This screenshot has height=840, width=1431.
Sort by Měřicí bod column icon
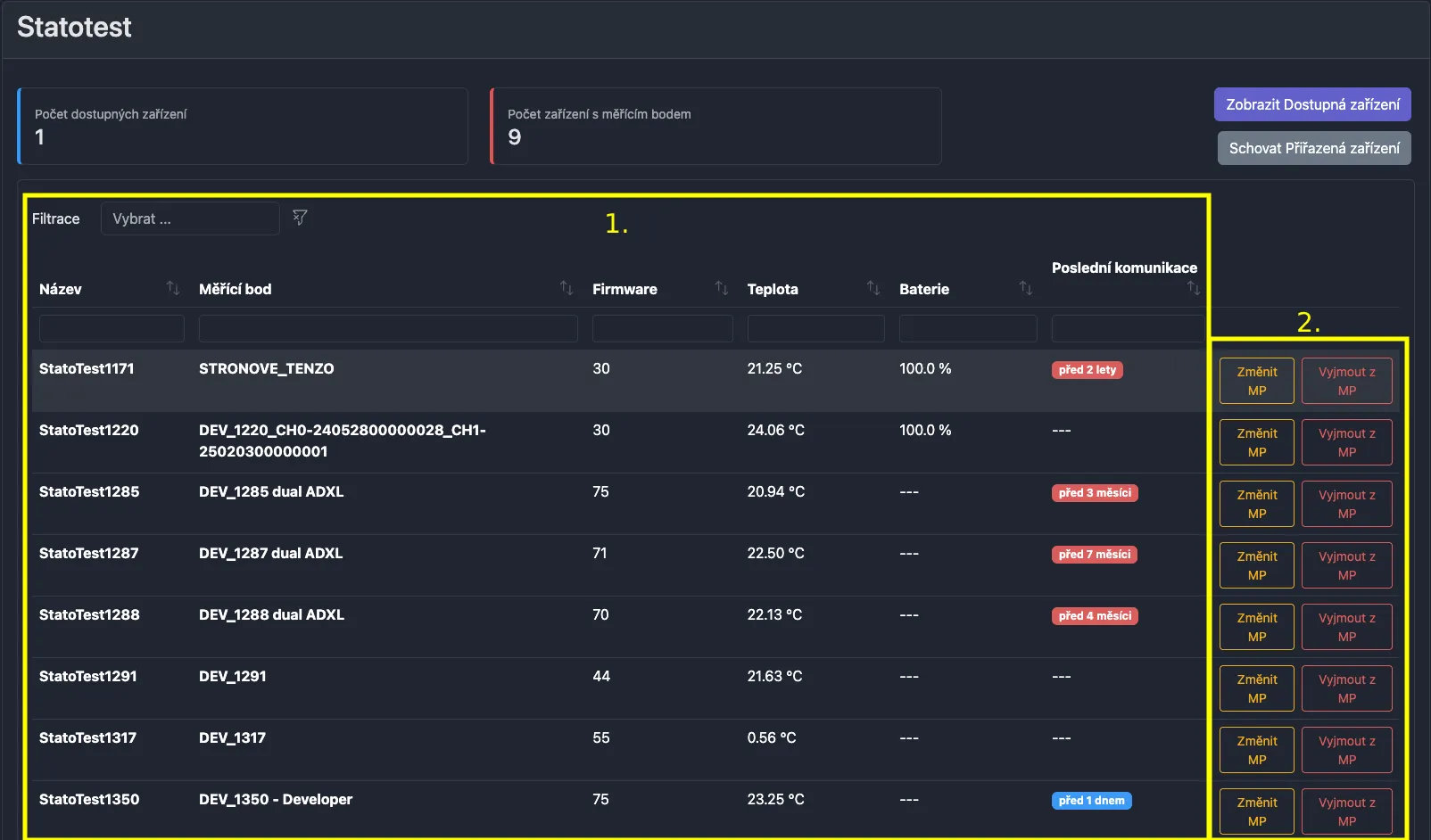pyautogui.click(x=567, y=288)
